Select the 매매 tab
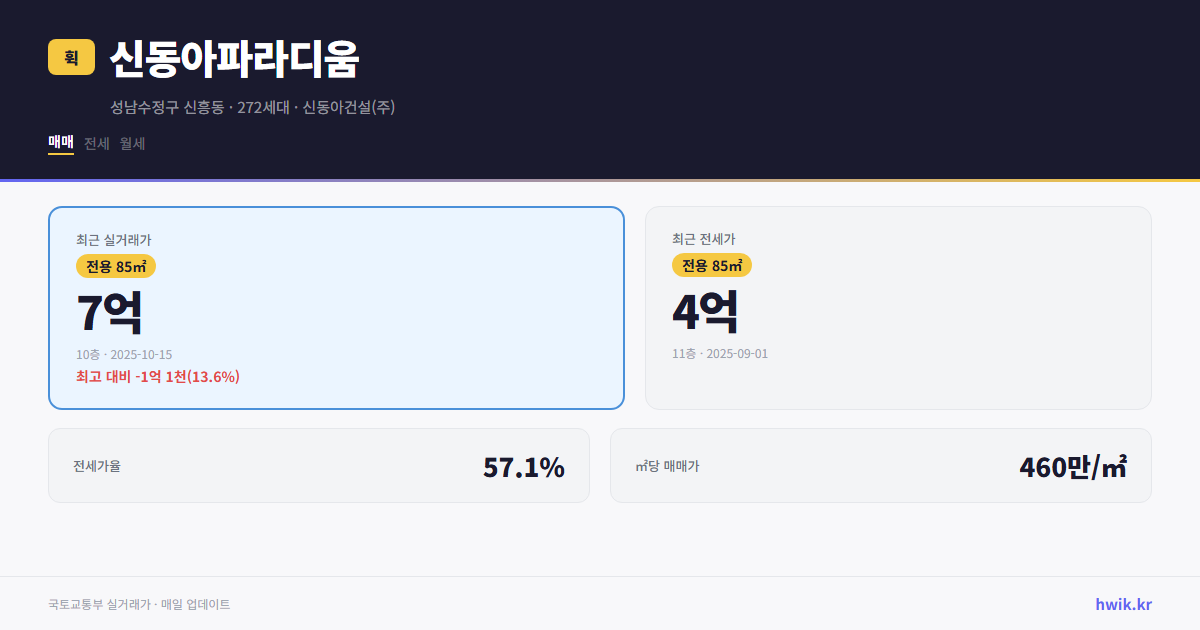The image size is (1200, 630). point(58,143)
